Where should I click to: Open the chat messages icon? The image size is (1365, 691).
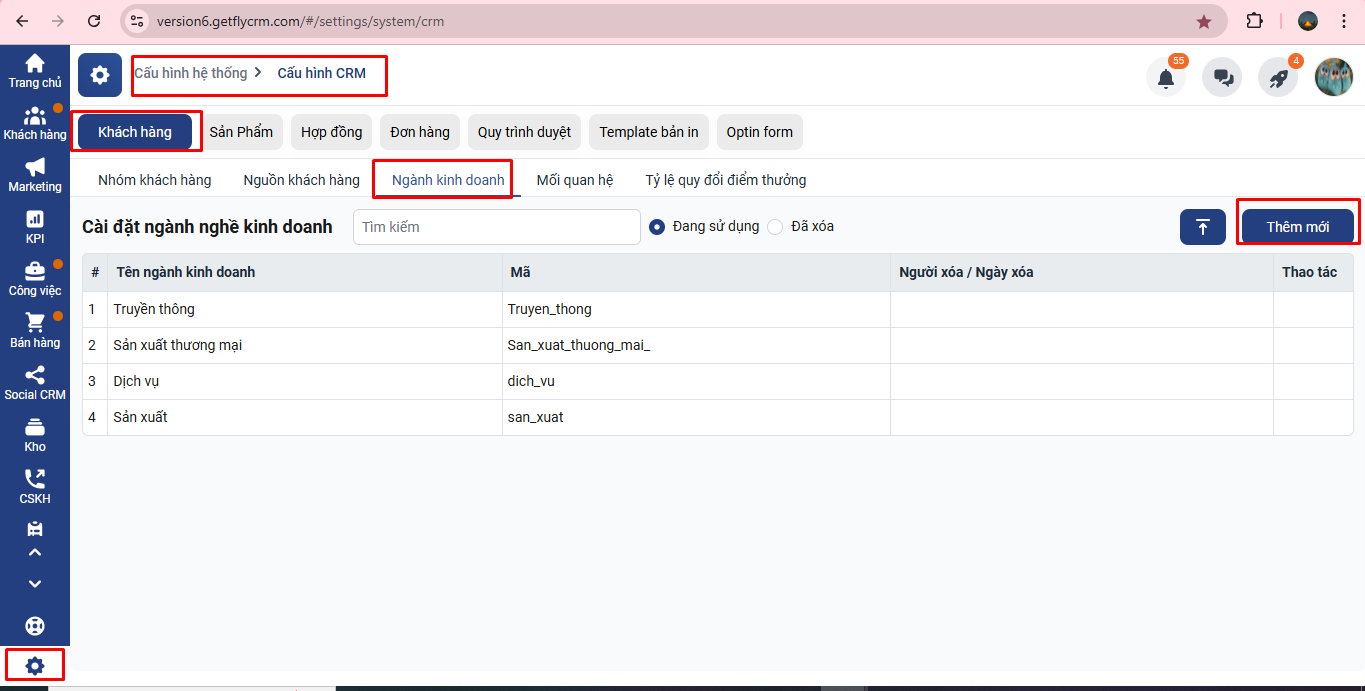[x=1221, y=78]
